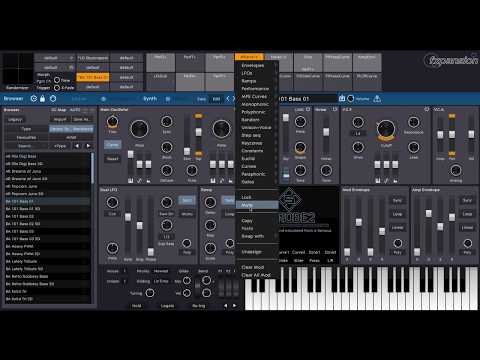Click the Amp Envelope sustain slider handle
Image resolution: width=480 pixels, height=360 pixels.
click(440, 227)
